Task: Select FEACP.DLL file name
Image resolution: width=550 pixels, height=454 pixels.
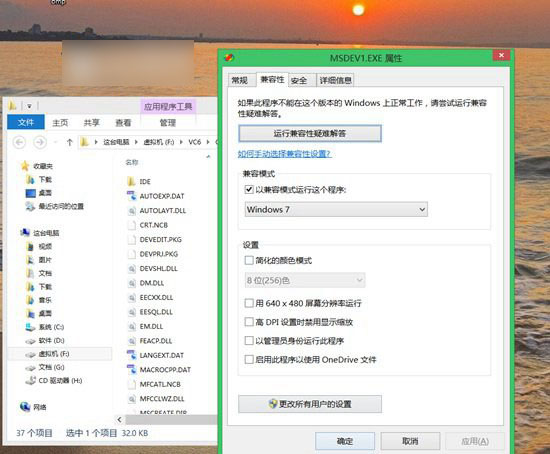Action: (156, 341)
